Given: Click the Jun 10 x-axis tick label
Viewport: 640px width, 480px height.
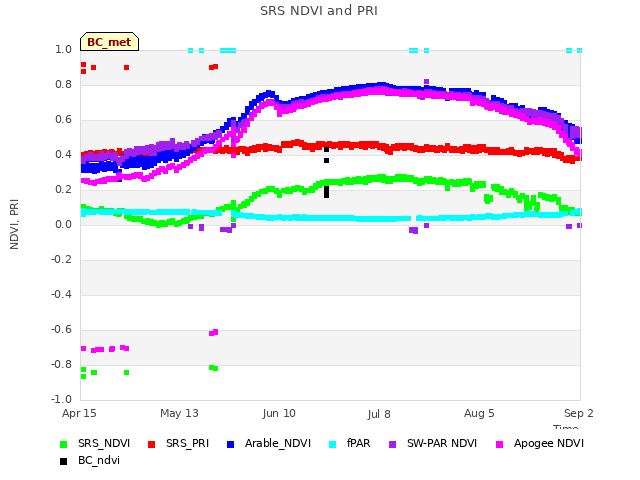Looking at the screenshot, I should [x=279, y=413].
